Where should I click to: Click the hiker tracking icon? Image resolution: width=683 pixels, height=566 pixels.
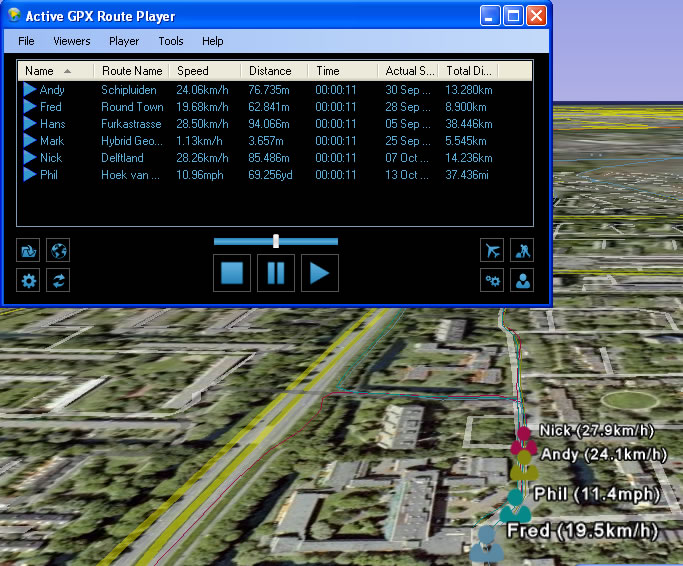point(522,251)
